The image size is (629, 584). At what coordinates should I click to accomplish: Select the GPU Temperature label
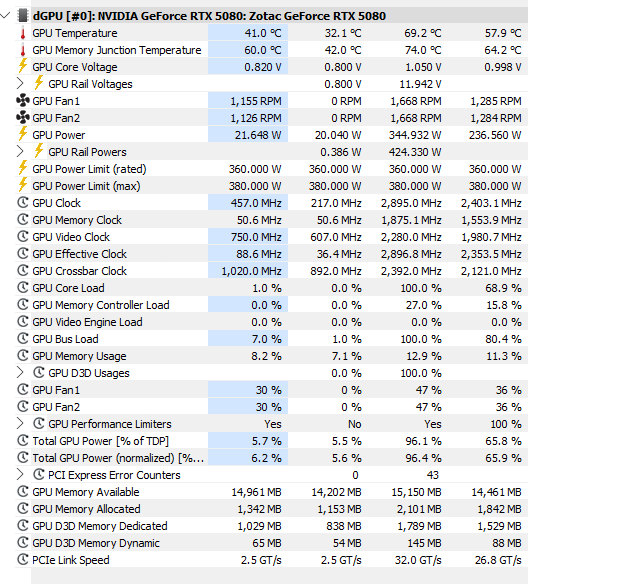coord(75,33)
